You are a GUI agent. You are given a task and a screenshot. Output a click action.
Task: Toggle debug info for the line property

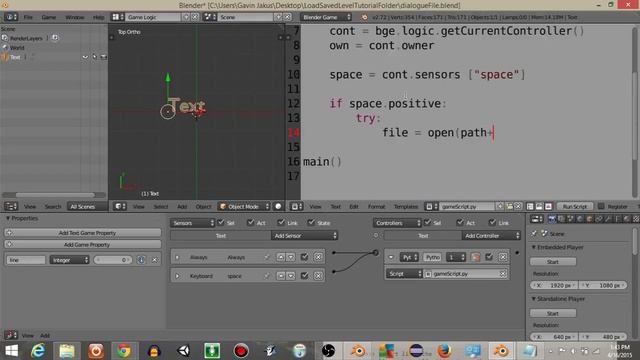click(x=141, y=260)
